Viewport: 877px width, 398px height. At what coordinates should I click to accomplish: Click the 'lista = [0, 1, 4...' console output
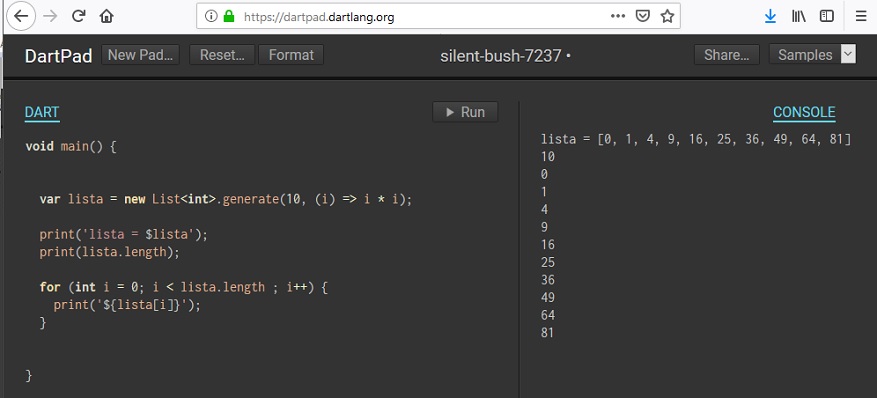point(696,139)
